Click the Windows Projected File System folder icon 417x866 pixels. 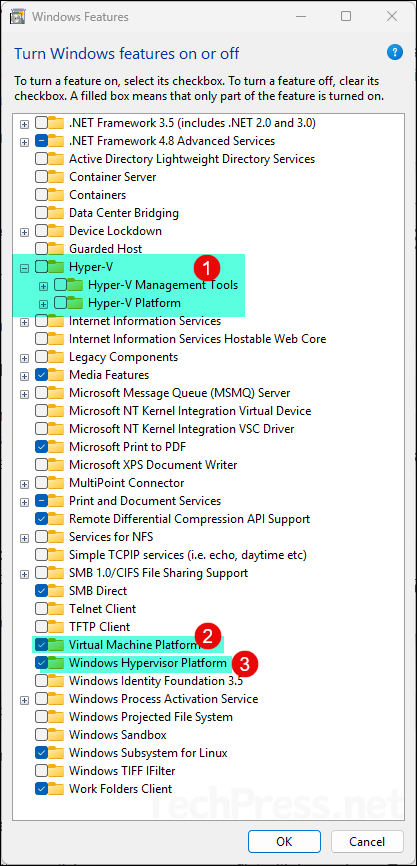(56, 717)
